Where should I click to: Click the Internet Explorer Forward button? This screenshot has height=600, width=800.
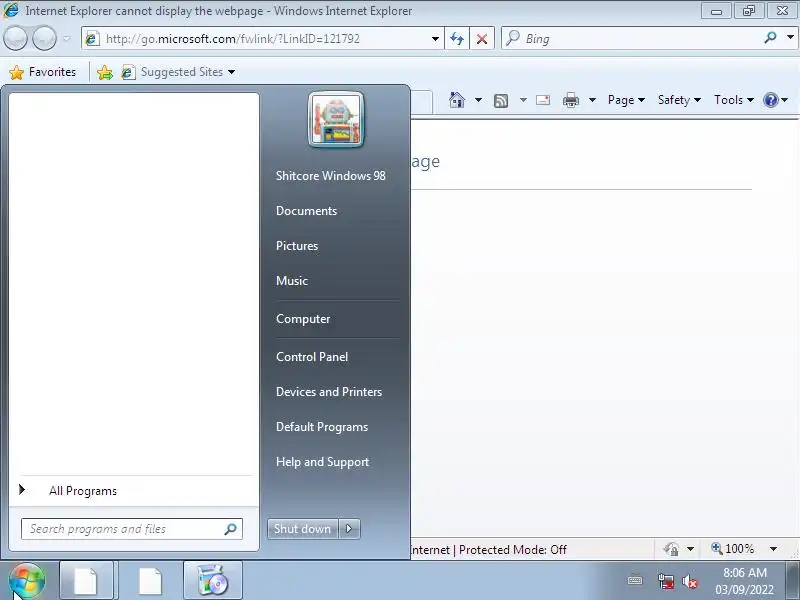44,38
